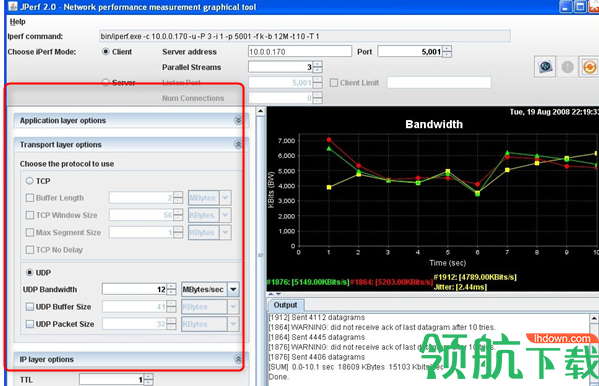Collapse the Transport layer options panel

[238, 144]
